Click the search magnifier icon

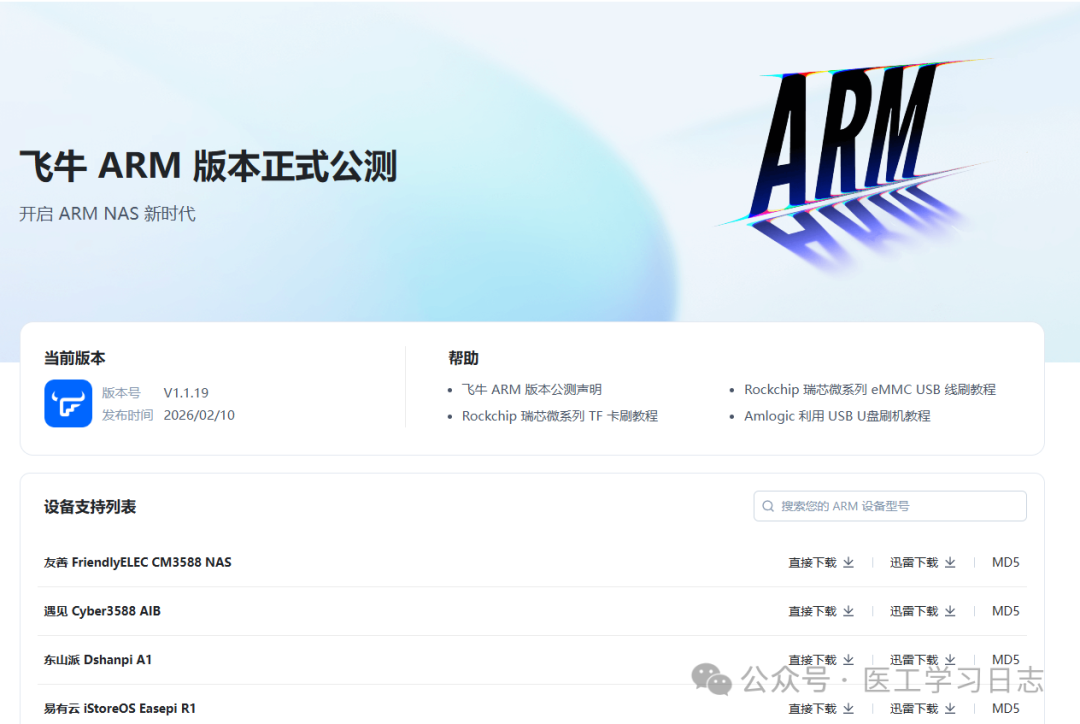[x=768, y=506]
